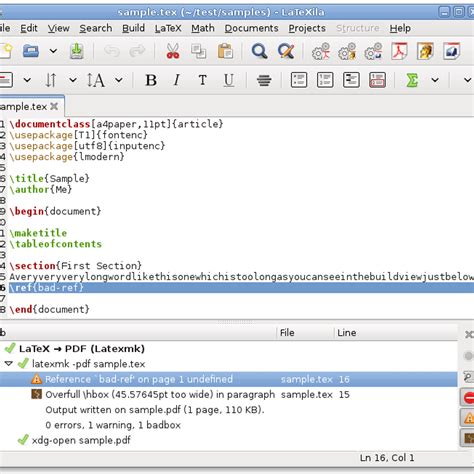Screen dimensions: 474x474
Task: Expand the character size dropdown arrow
Action: coord(119,80)
